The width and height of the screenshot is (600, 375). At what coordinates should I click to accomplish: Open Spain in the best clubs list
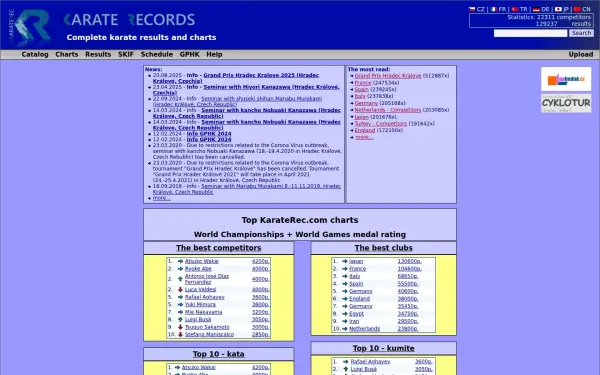(356, 284)
